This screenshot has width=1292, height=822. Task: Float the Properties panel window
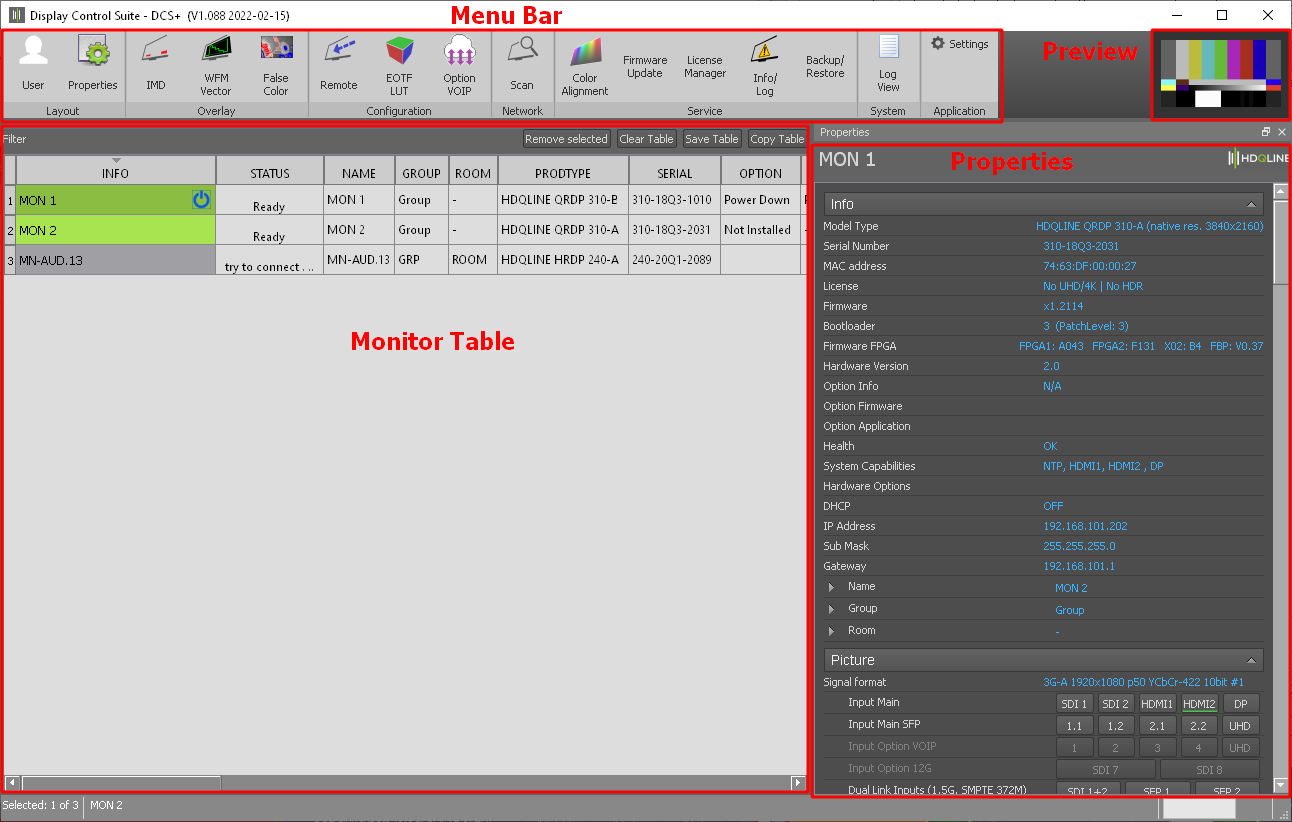click(x=1266, y=132)
